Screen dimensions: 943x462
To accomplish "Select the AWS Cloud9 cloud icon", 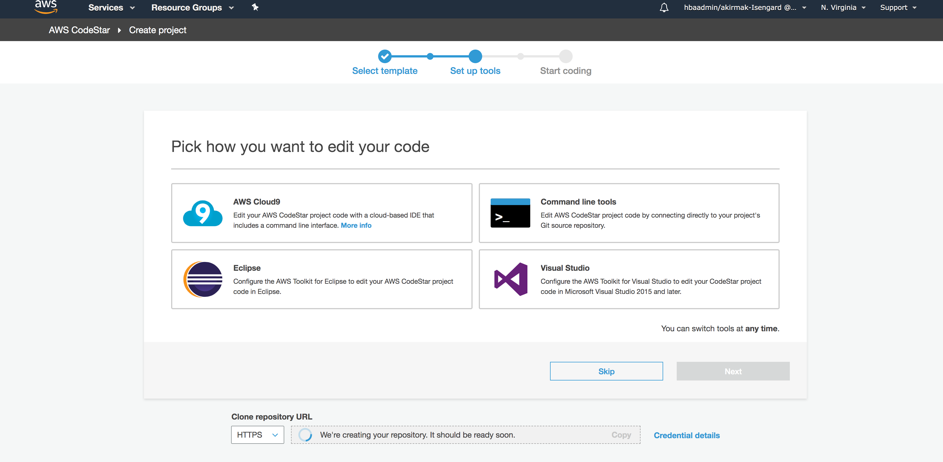I will click(203, 213).
